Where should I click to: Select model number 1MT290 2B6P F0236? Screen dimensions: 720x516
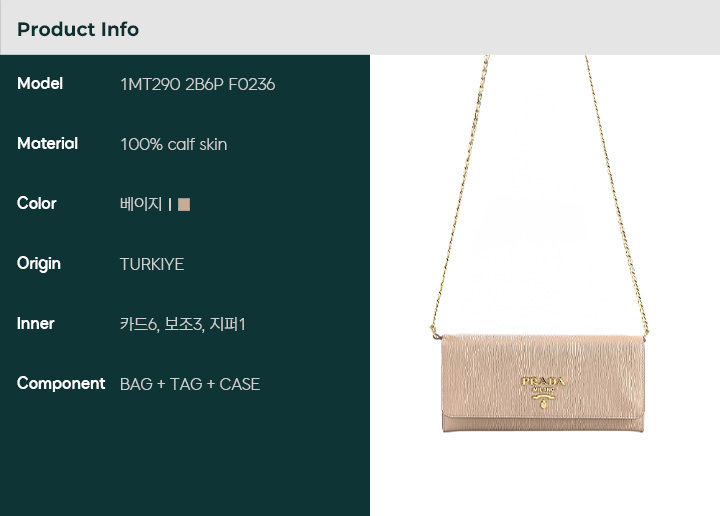(197, 84)
